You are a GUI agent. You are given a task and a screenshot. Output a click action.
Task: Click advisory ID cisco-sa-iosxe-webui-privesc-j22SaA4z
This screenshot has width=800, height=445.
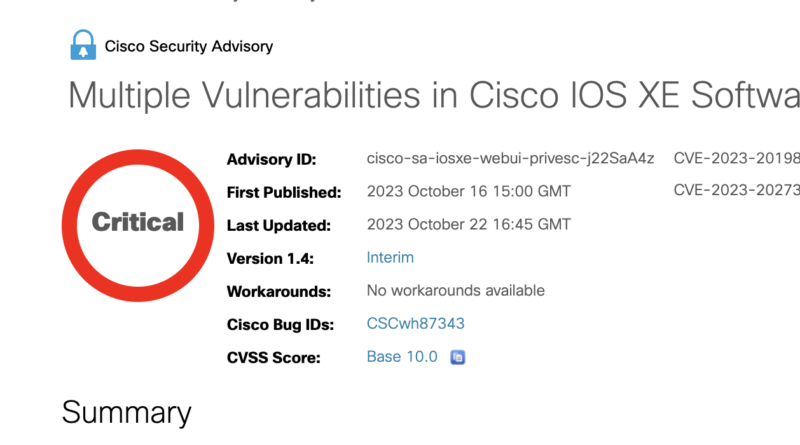point(510,159)
